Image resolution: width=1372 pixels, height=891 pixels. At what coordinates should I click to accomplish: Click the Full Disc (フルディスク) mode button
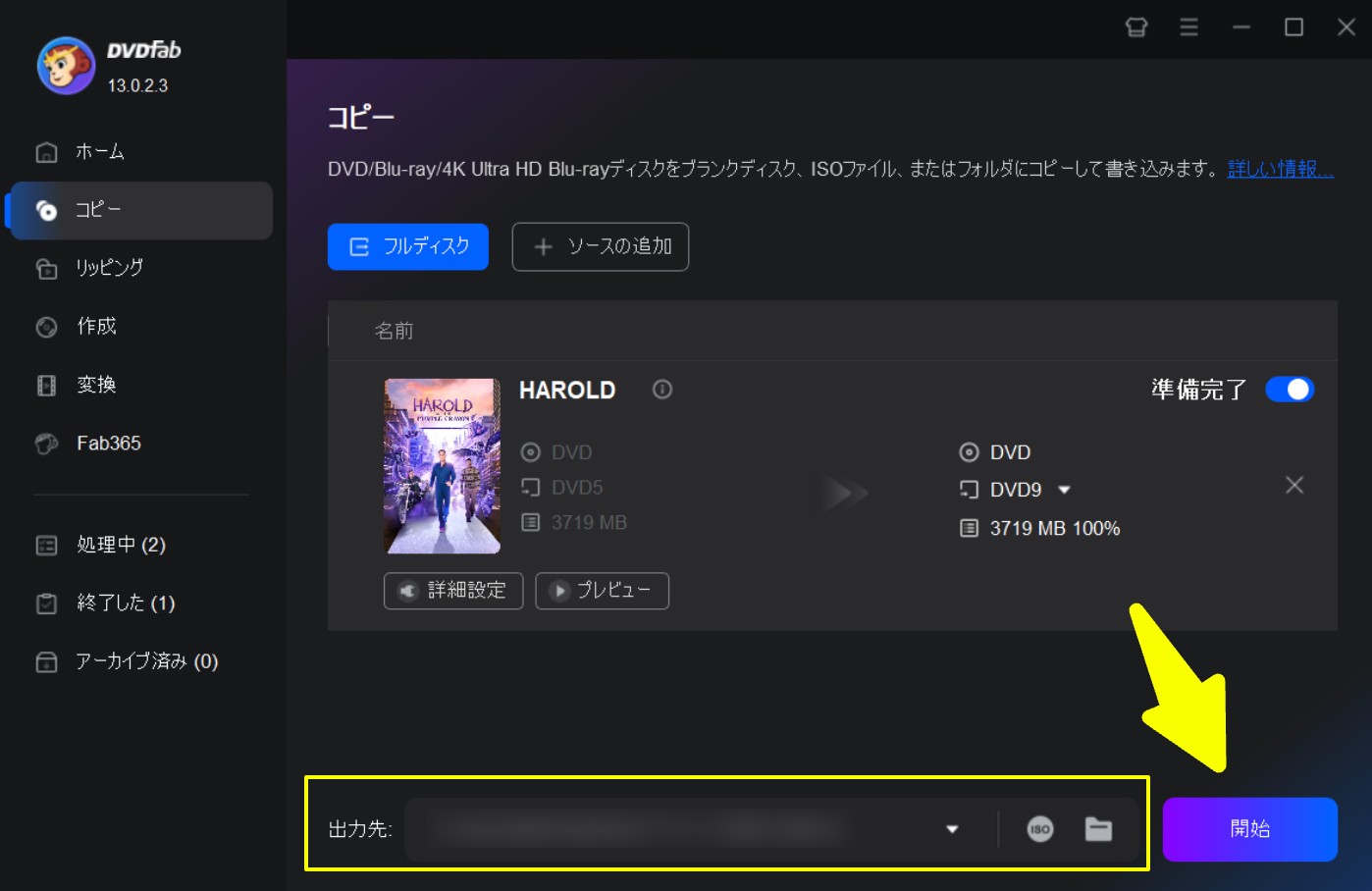coord(408,246)
